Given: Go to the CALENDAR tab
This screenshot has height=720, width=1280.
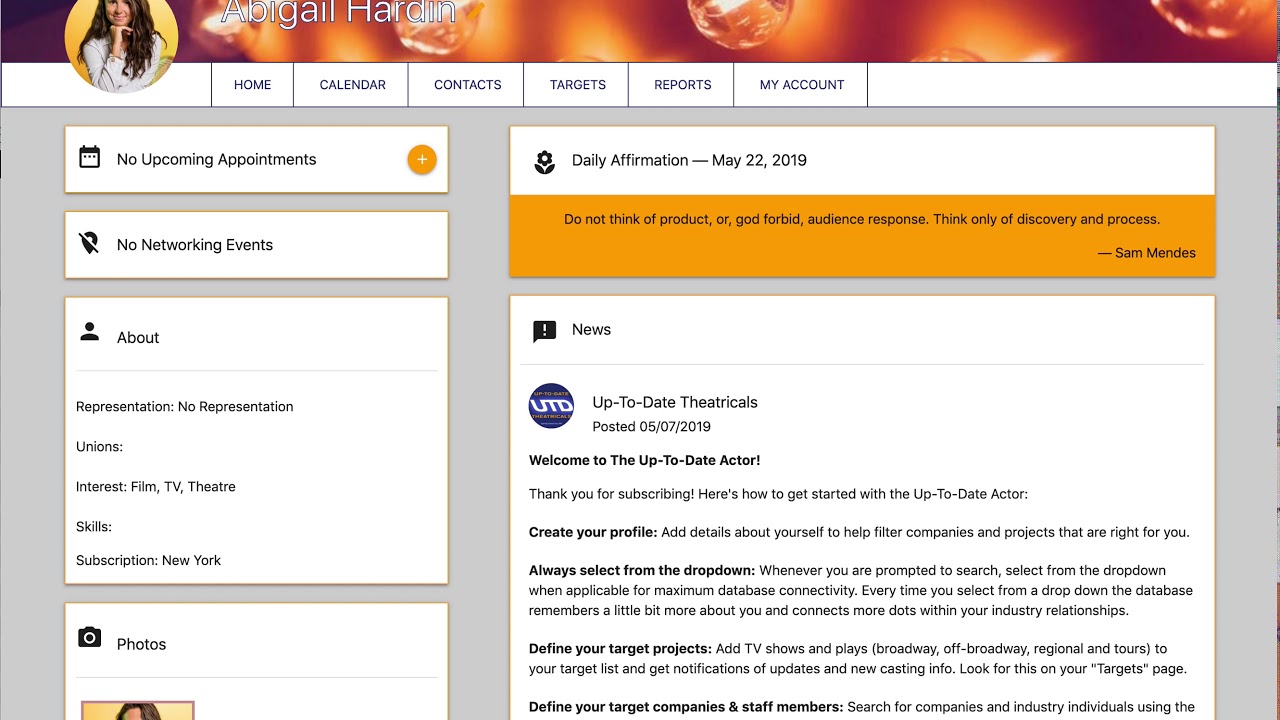Looking at the screenshot, I should pos(352,85).
